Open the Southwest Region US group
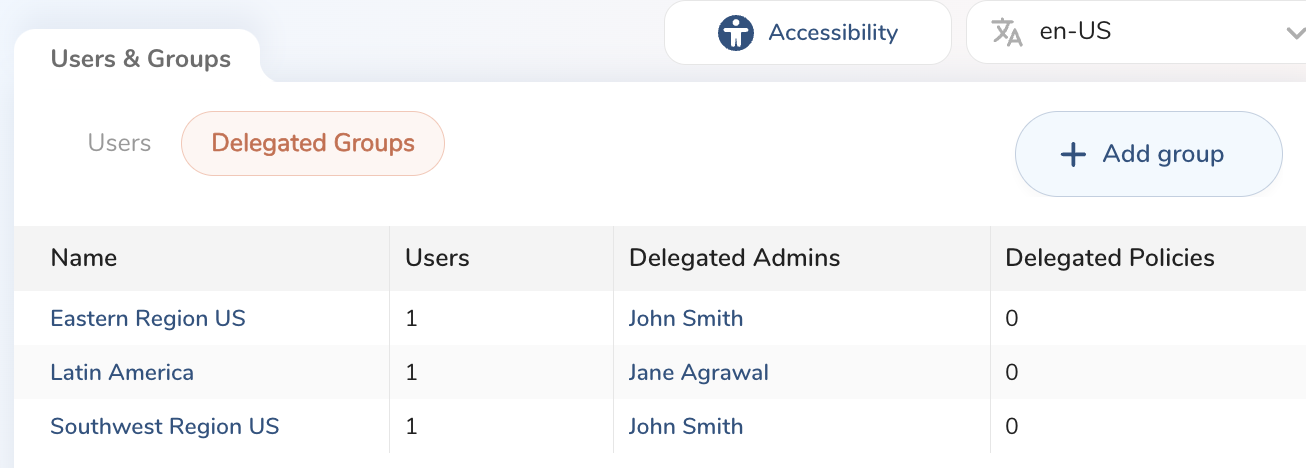This screenshot has height=468, width=1306. pyautogui.click(x=165, y=427)
